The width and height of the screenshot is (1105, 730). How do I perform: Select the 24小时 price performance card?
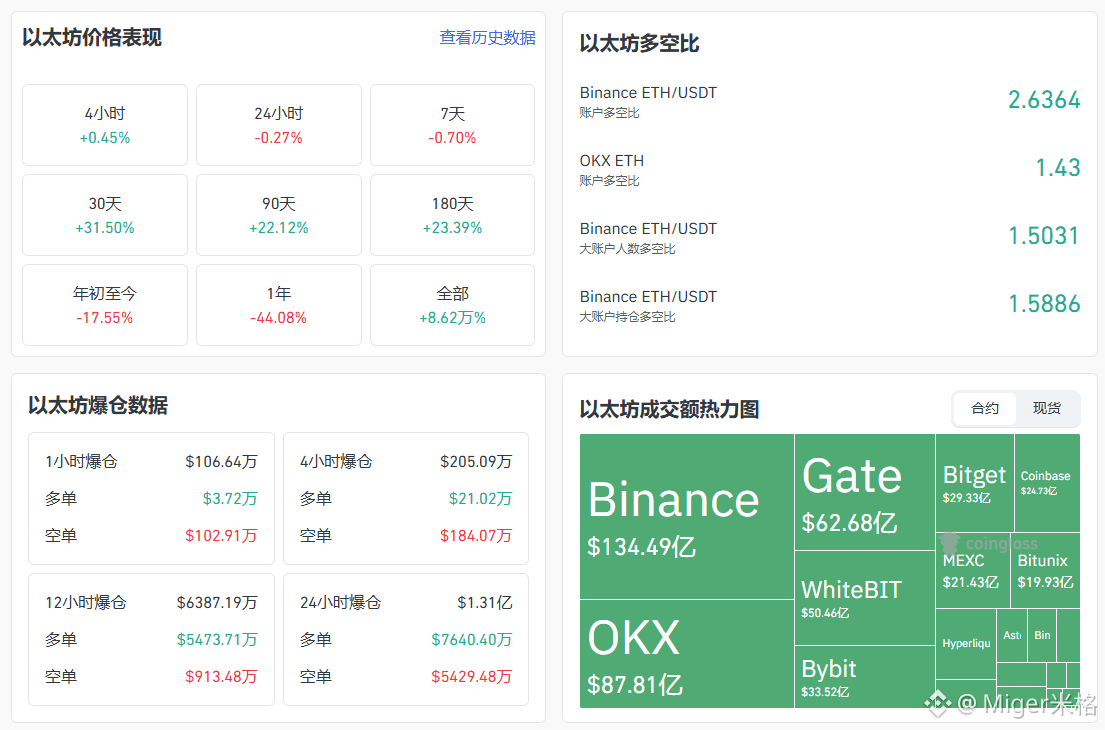tap(278, 125)
